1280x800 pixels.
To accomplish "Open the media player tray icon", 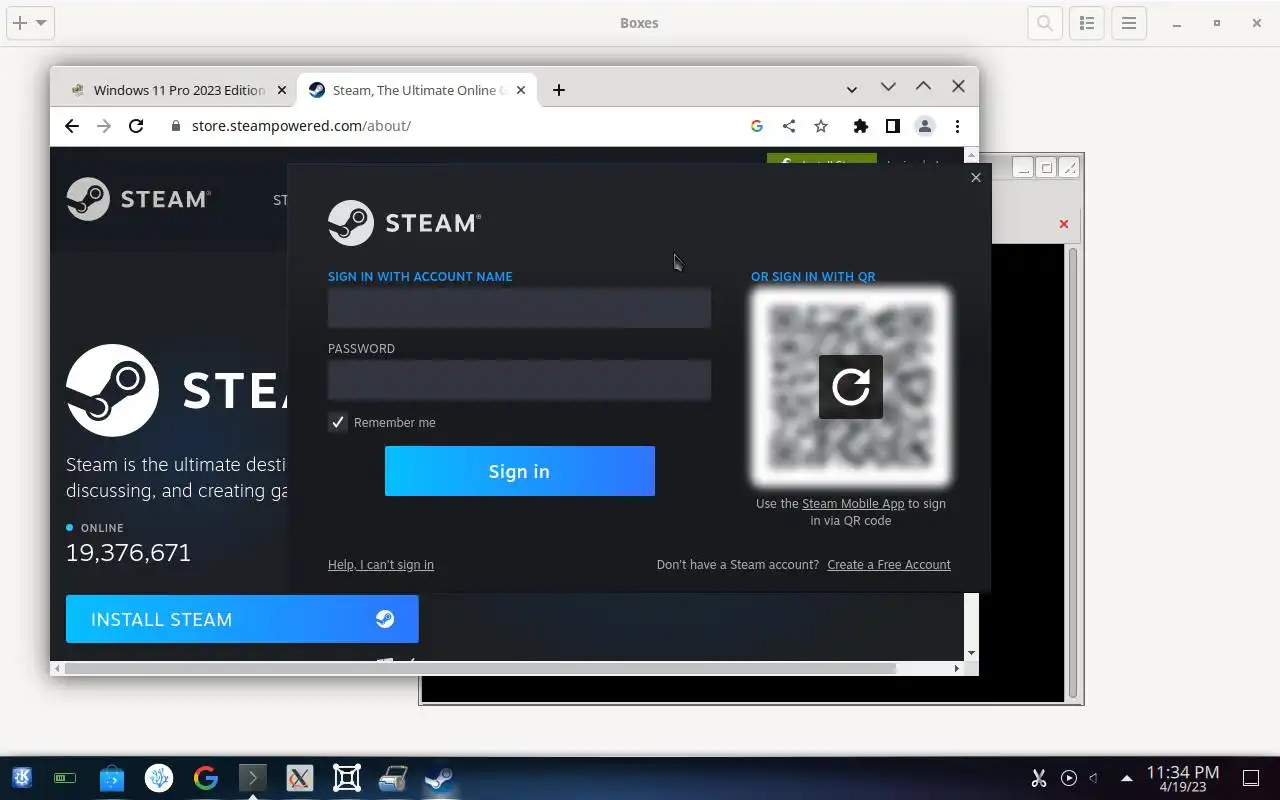I will [x=1069, y=777].
